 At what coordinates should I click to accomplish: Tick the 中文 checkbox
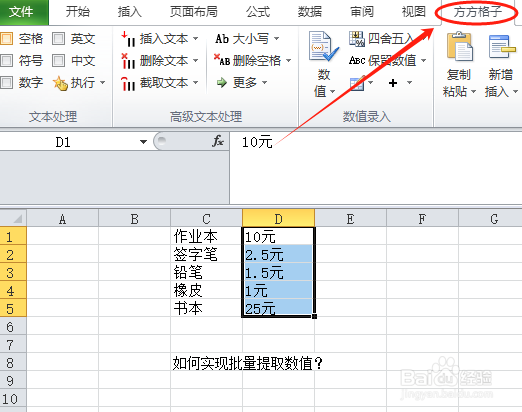pyautogui.click(x=58, y=61)
